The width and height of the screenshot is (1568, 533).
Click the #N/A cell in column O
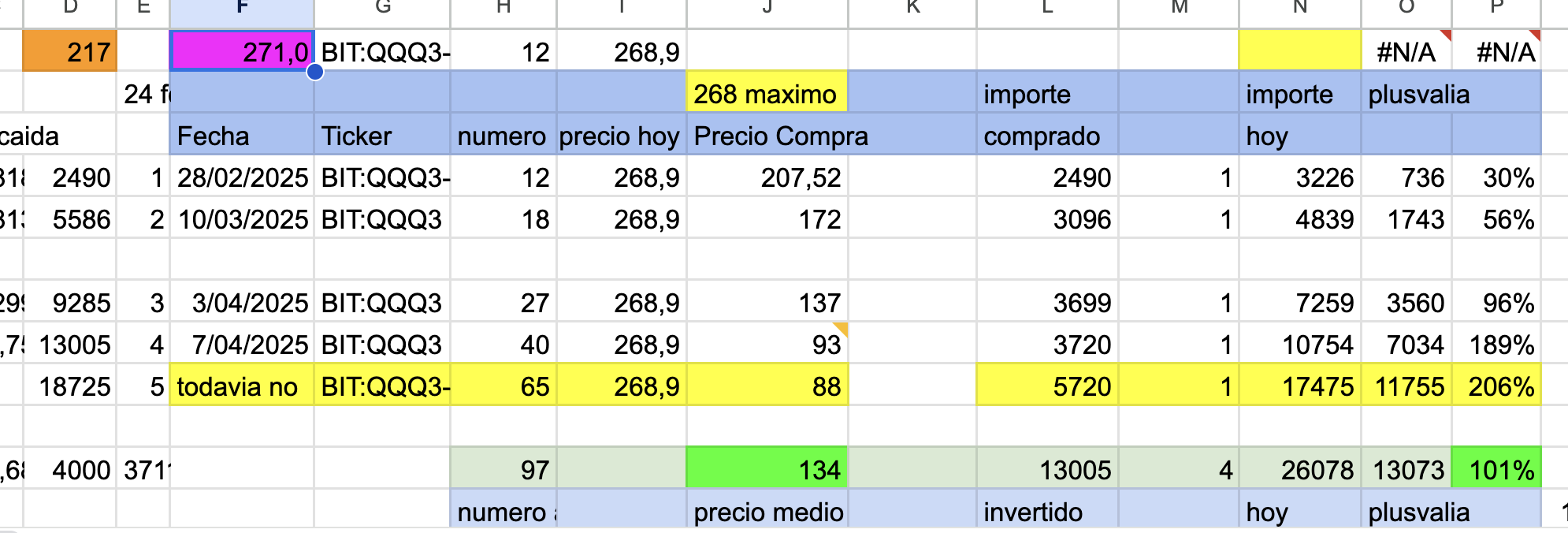pyautogui.click(x=1406, y=52)
